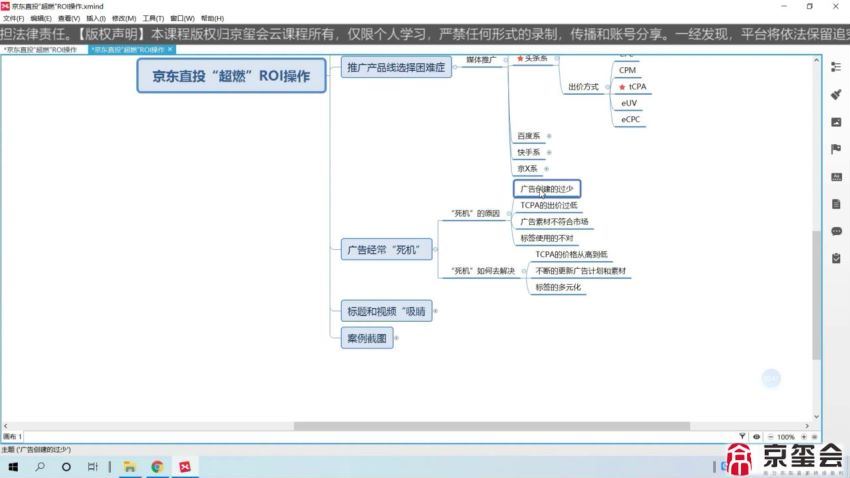Click the fit-to-view icon beside zoom
This screenshot has width=850, height=478.
[x=814, y=436]
